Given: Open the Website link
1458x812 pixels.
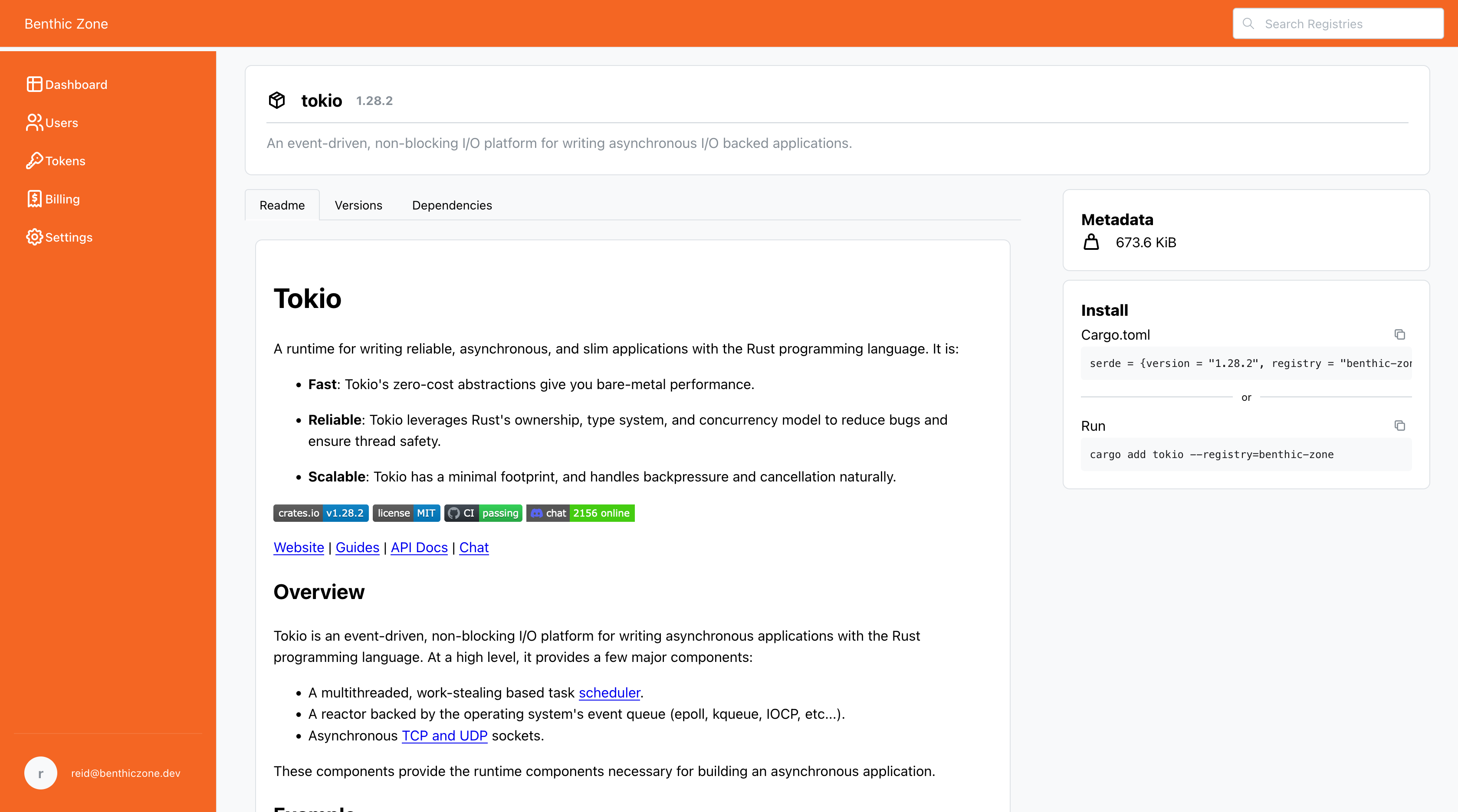Looking at the screenshot, I should [x=298, y=548].
